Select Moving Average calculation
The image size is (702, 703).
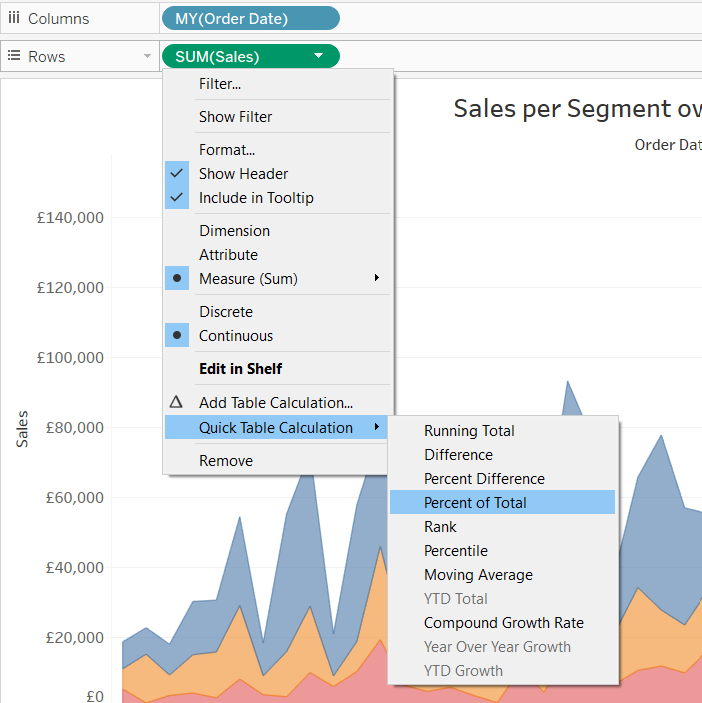click(x=478, y=575)
